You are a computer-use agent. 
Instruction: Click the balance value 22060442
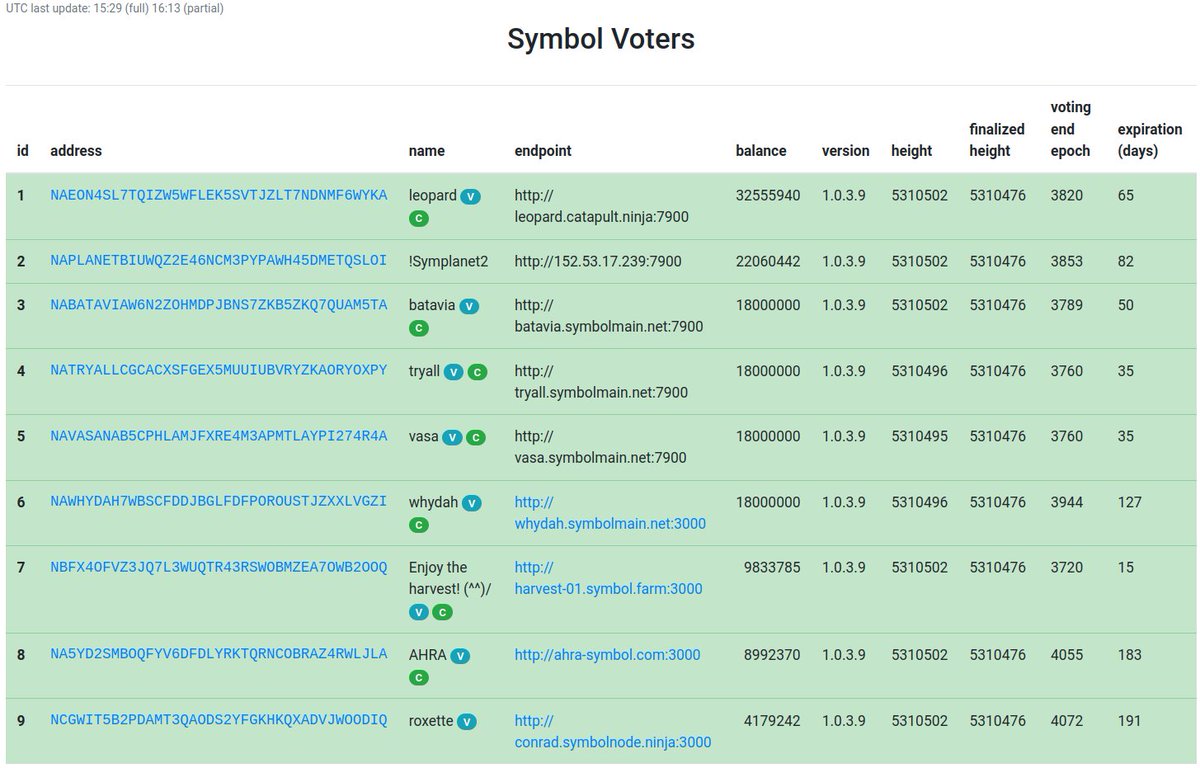pos(768,261)
